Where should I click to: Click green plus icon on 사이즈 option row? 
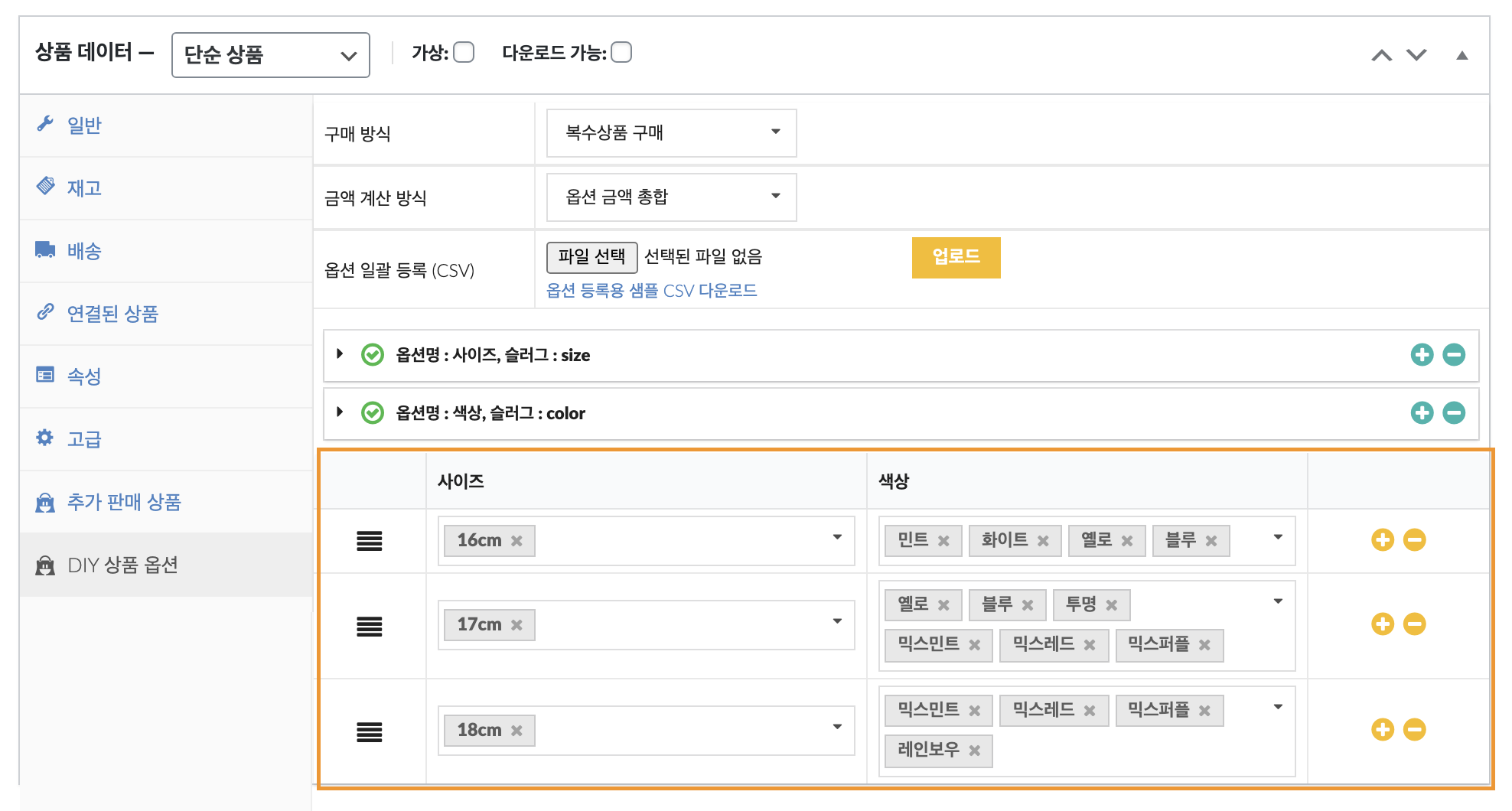click(1422, 355)
